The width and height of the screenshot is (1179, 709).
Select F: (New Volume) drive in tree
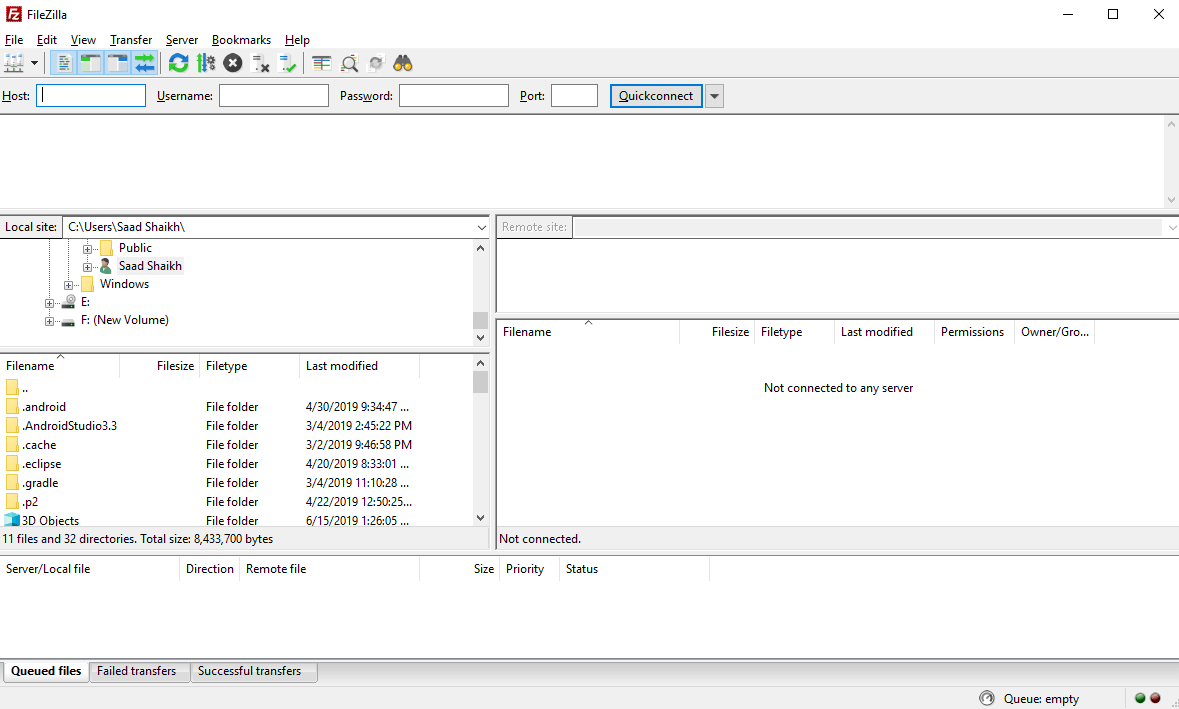click(x=125, y=320)
